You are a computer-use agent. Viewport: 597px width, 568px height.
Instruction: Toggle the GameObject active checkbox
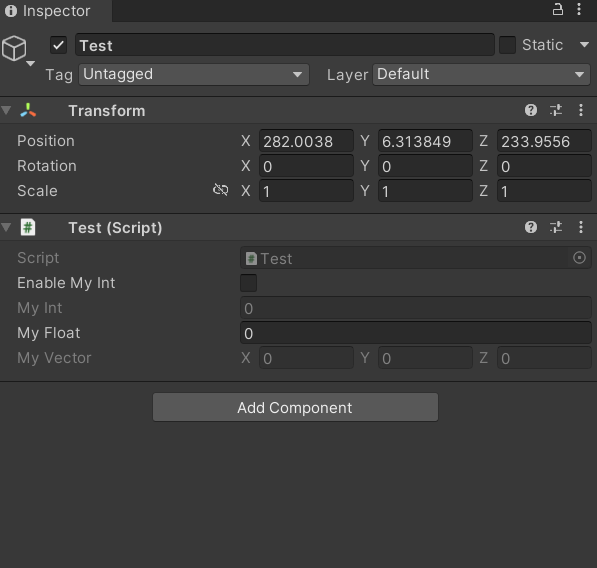click(x=58, y=45)
